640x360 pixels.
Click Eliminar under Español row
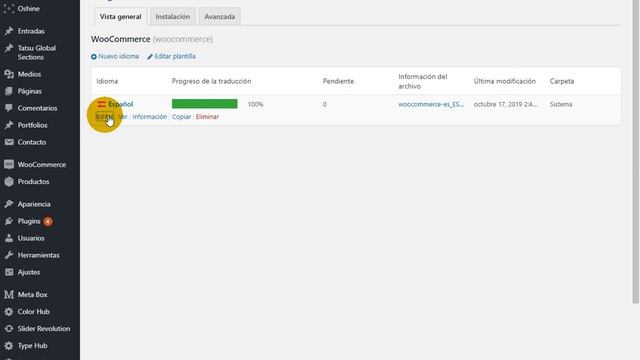coord(207,117)
